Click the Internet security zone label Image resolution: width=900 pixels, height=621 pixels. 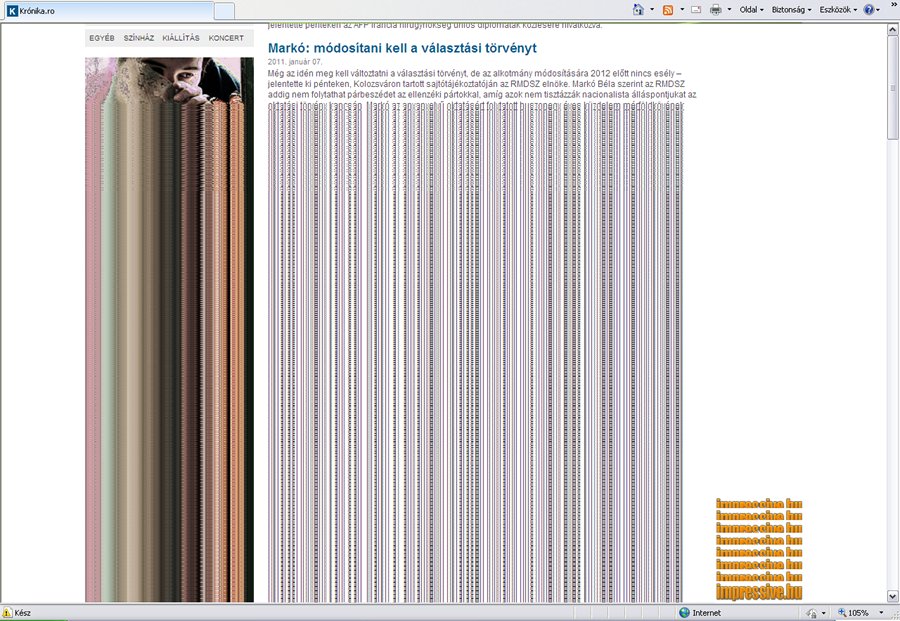707,613
